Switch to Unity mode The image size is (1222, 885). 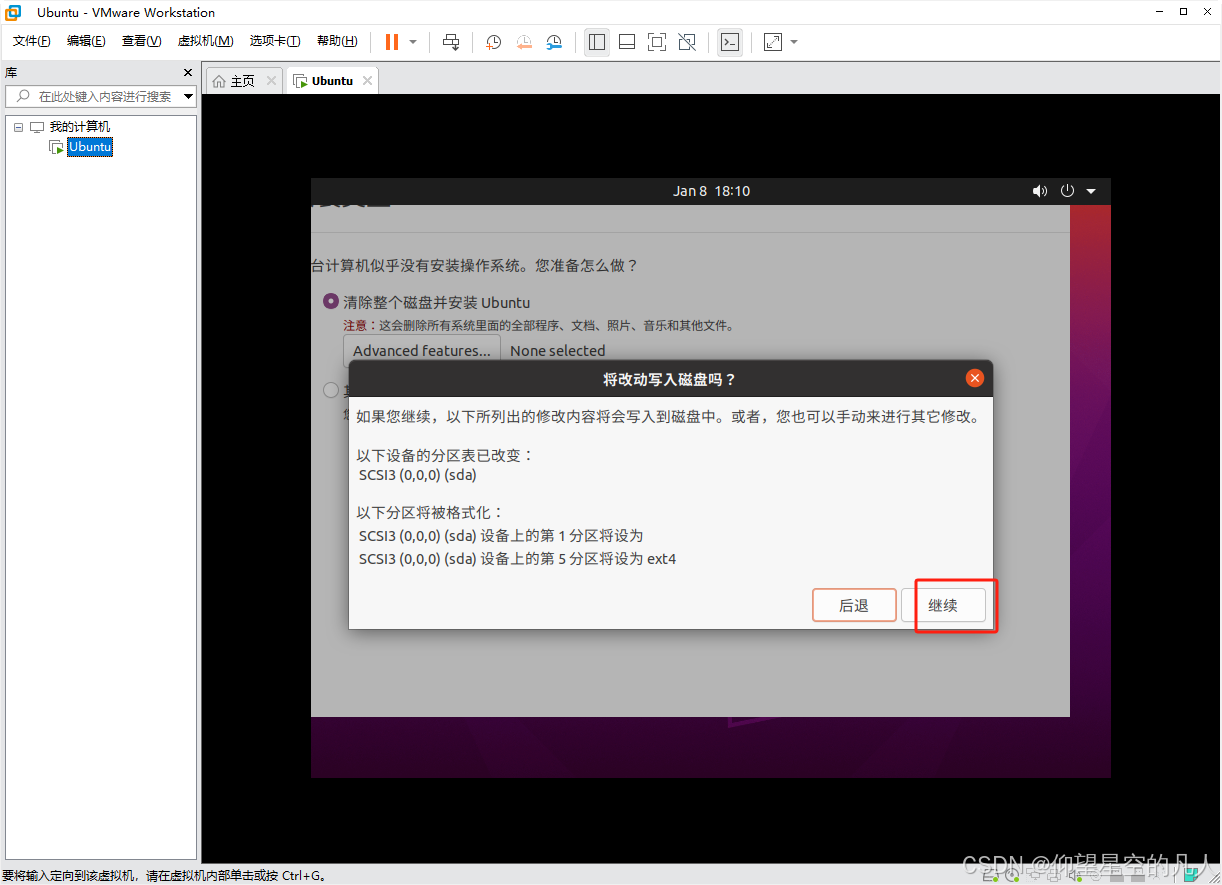(687, 42)
